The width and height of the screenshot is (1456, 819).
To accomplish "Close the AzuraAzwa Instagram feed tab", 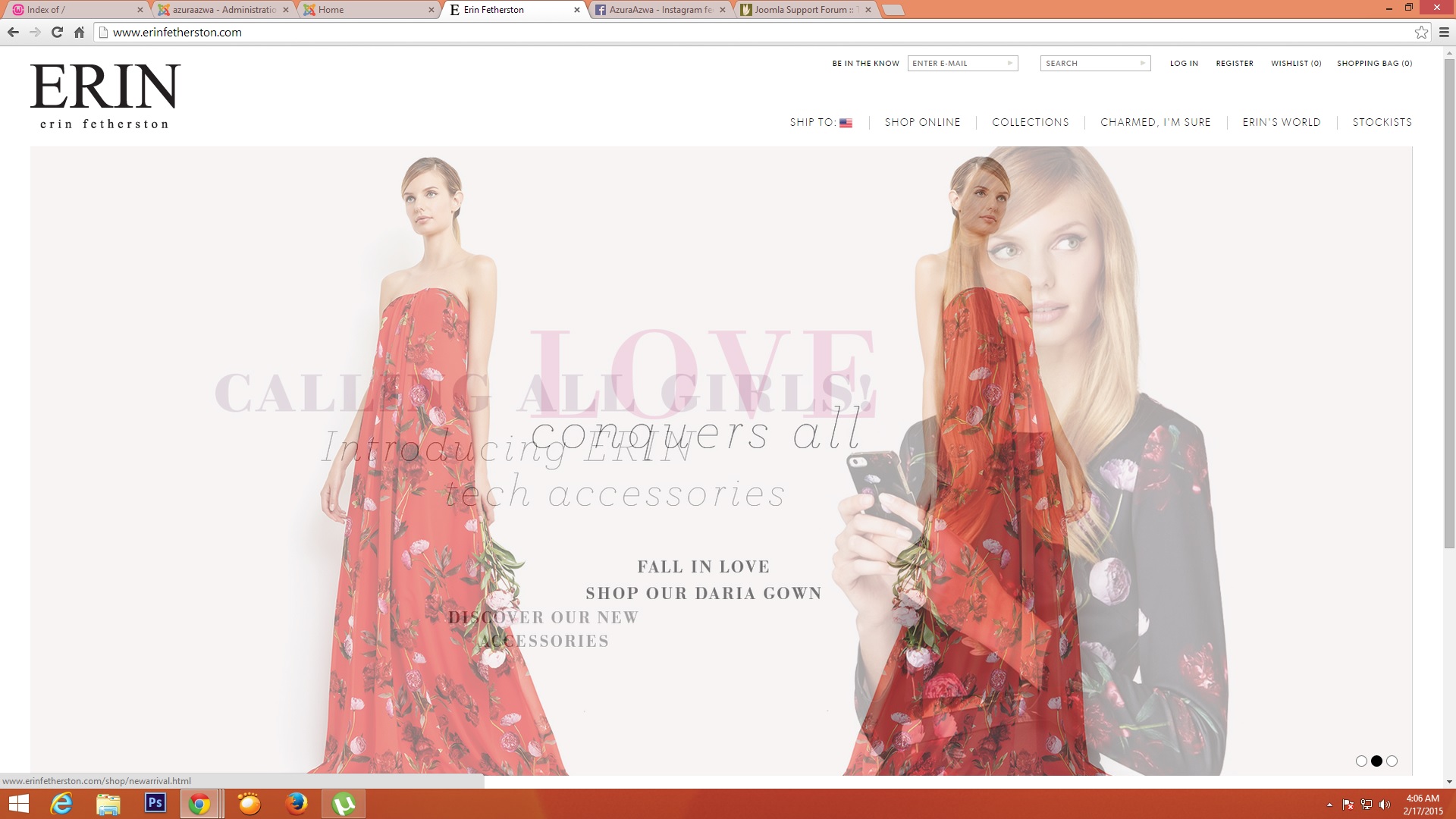I will [723, 10].
